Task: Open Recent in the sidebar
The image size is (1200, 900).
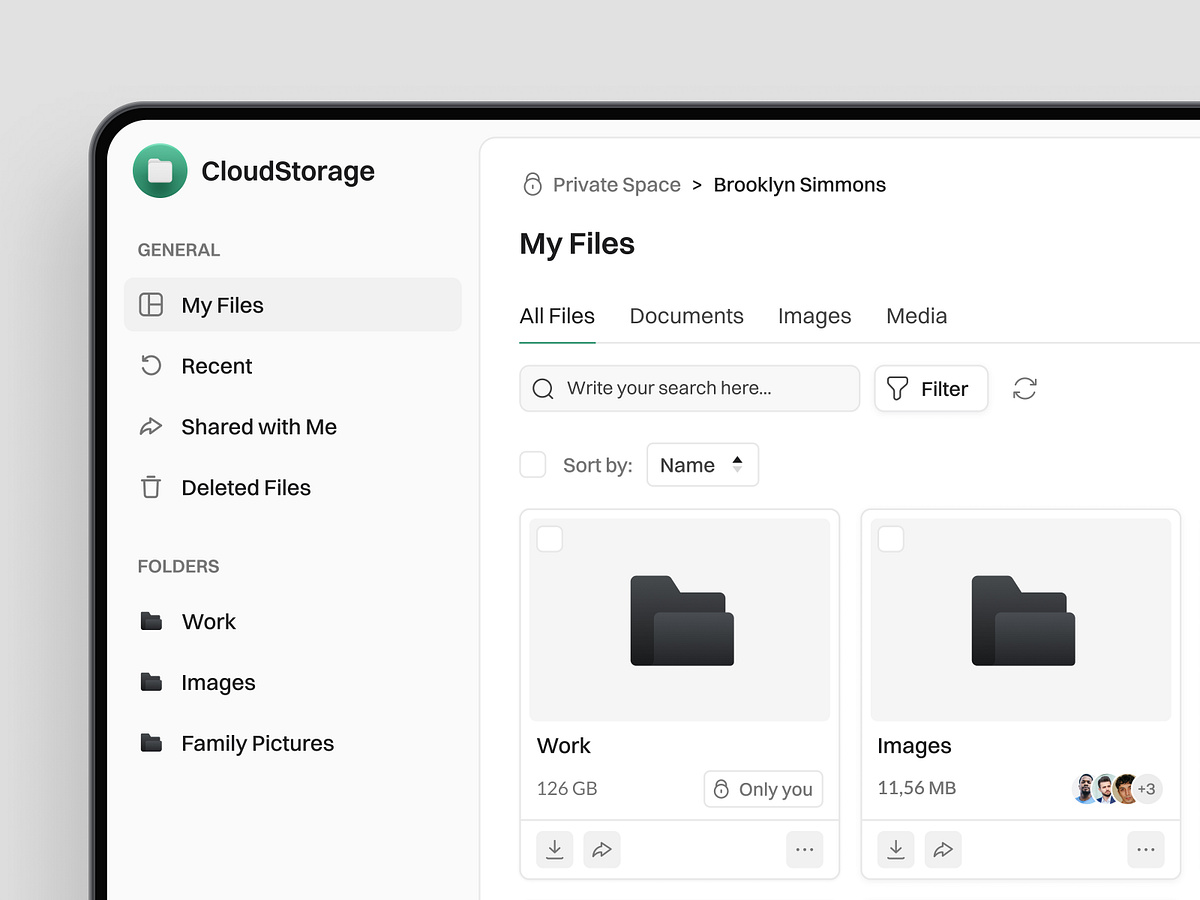Action: coord(293,366)
